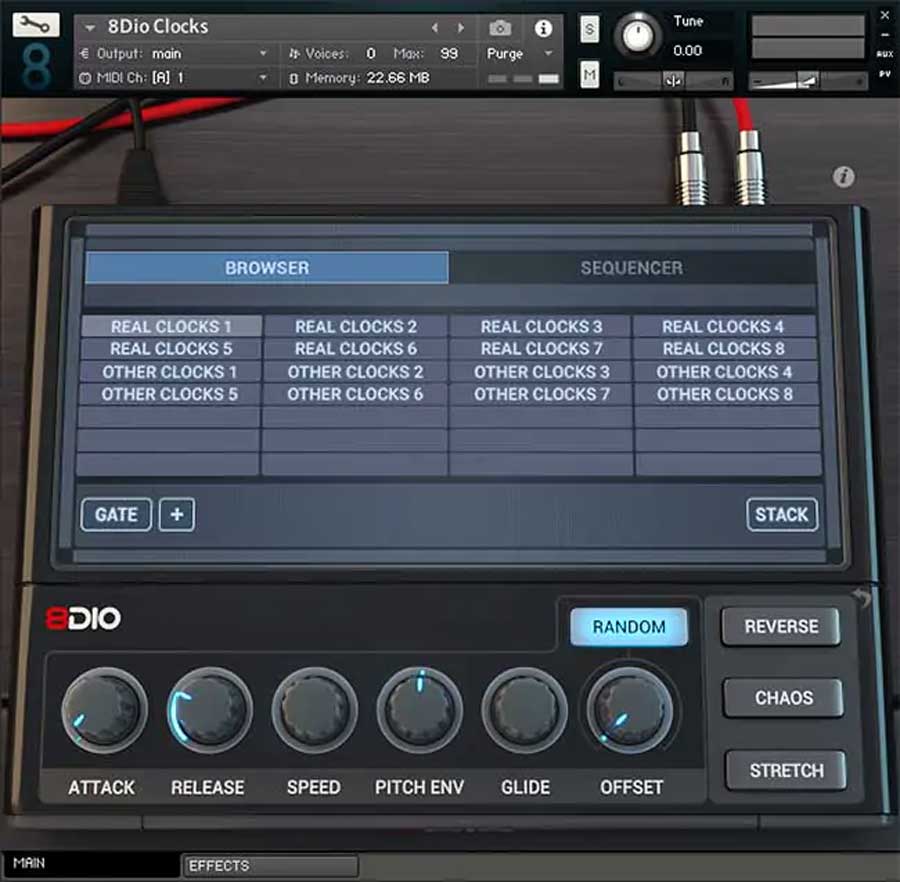The height and width of the screenshot is (882, 900).
Task: Click the output routing icon
Action: click(84, 53)
